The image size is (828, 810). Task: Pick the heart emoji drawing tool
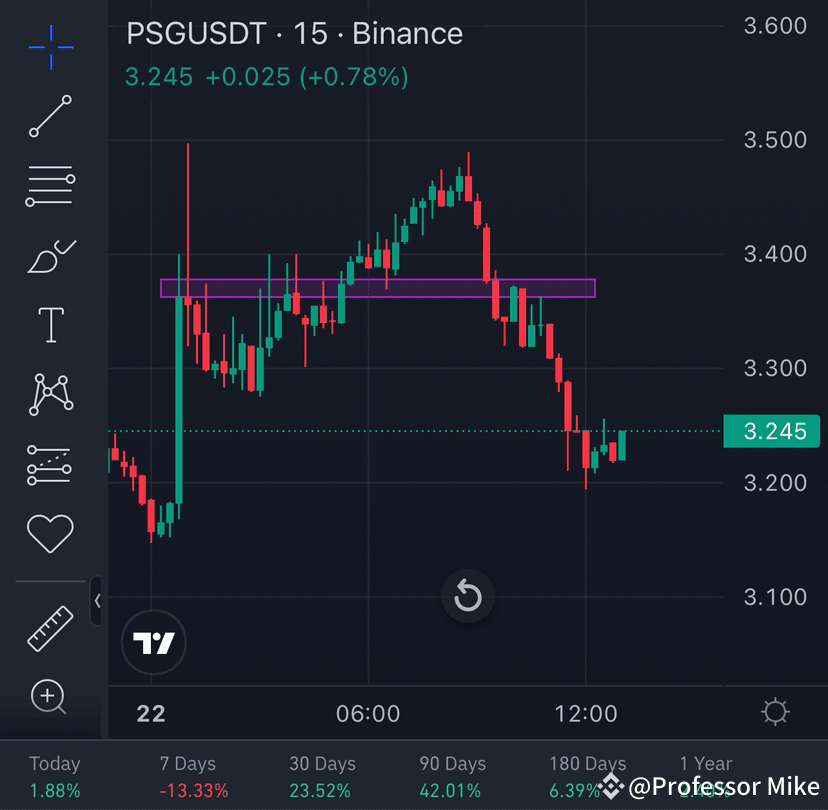coord(50,532)
